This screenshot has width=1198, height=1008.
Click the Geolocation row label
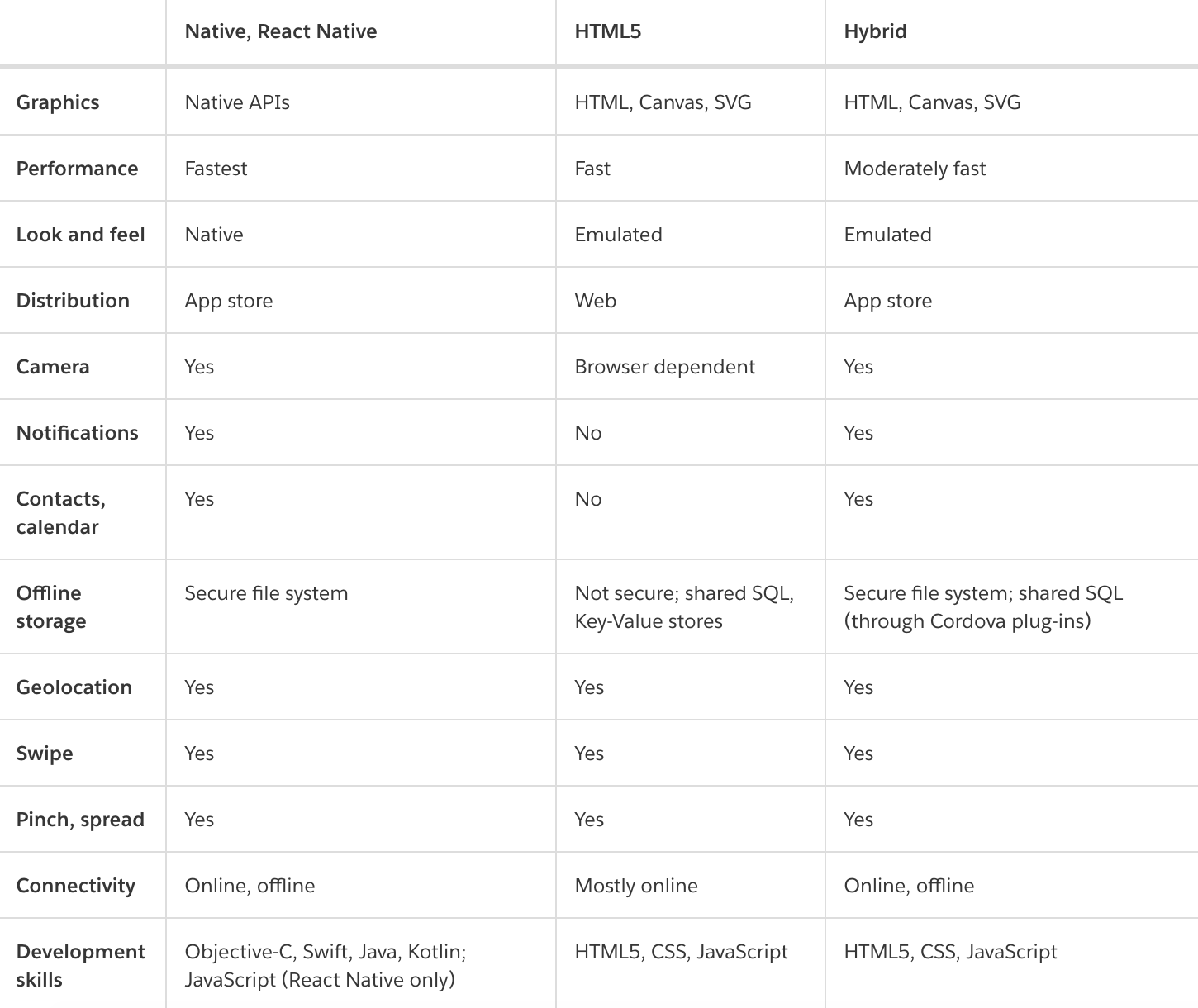[74, 687]
